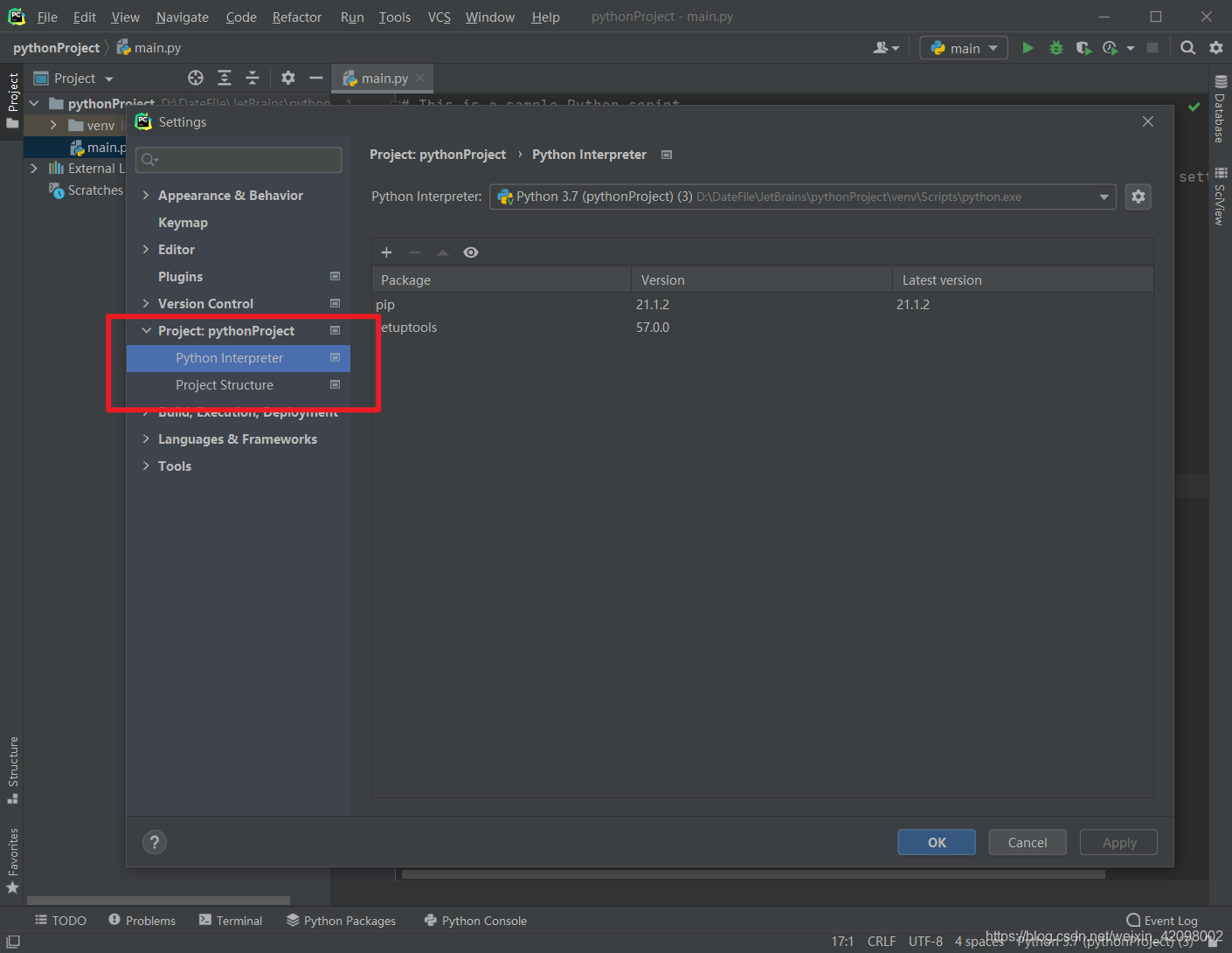Screen dimensions: 1232x953
Task: Open the SciView side panel
Action: pos(1221,196)
